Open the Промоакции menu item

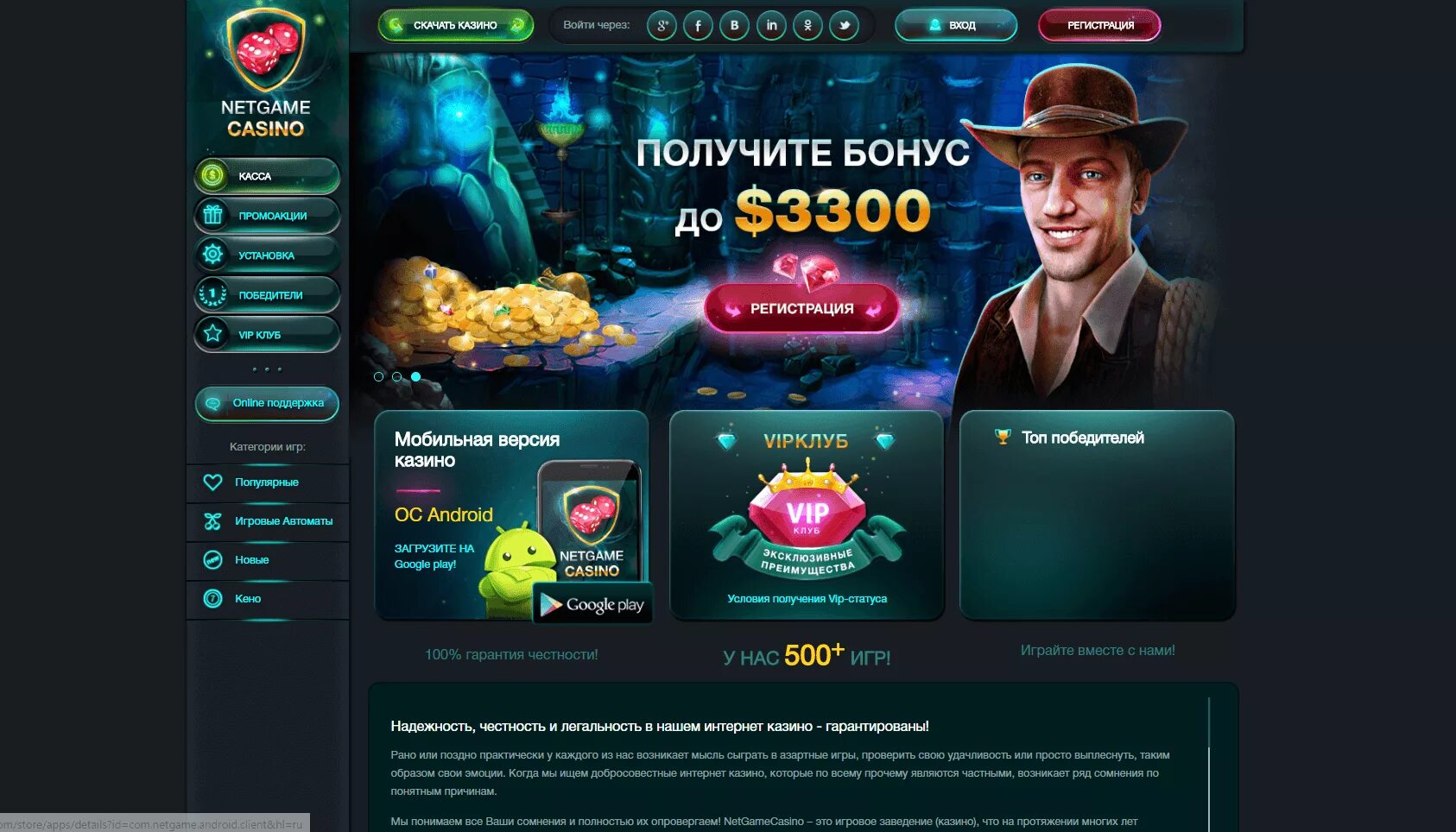pyautogui.click(x=267, y=216)
